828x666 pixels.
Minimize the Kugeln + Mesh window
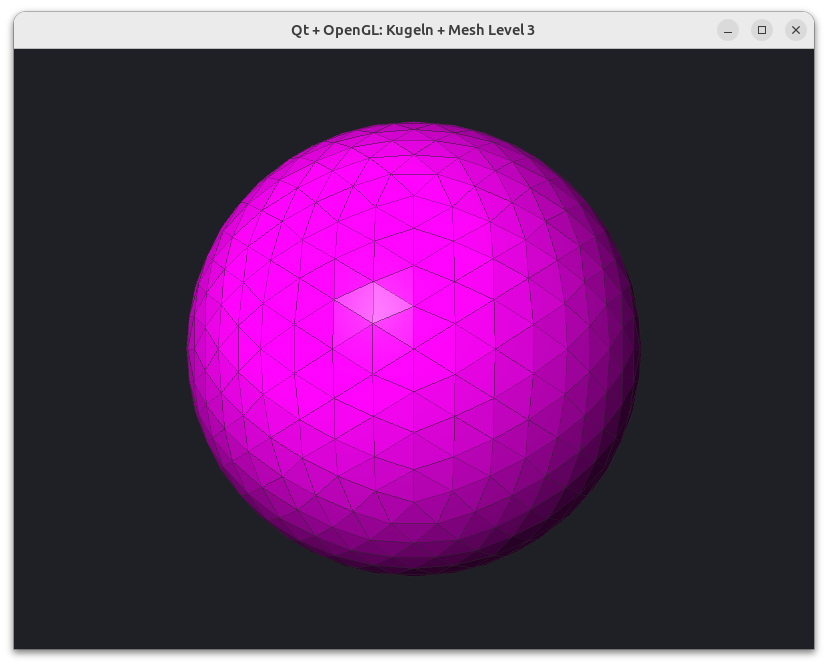[x=728, y=30]
